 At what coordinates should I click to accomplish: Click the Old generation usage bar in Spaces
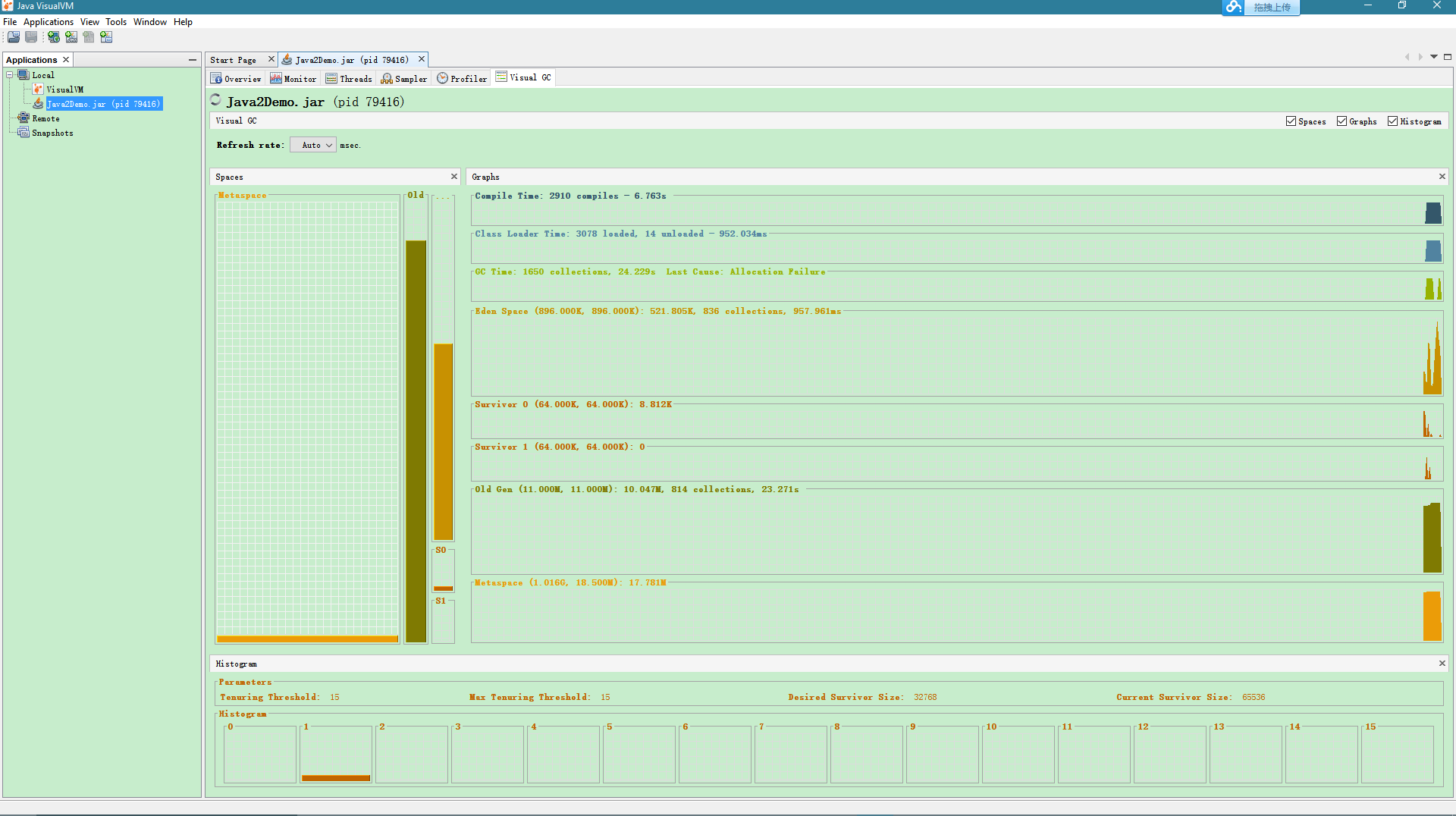pyautogui.click(x=416, y=441)
